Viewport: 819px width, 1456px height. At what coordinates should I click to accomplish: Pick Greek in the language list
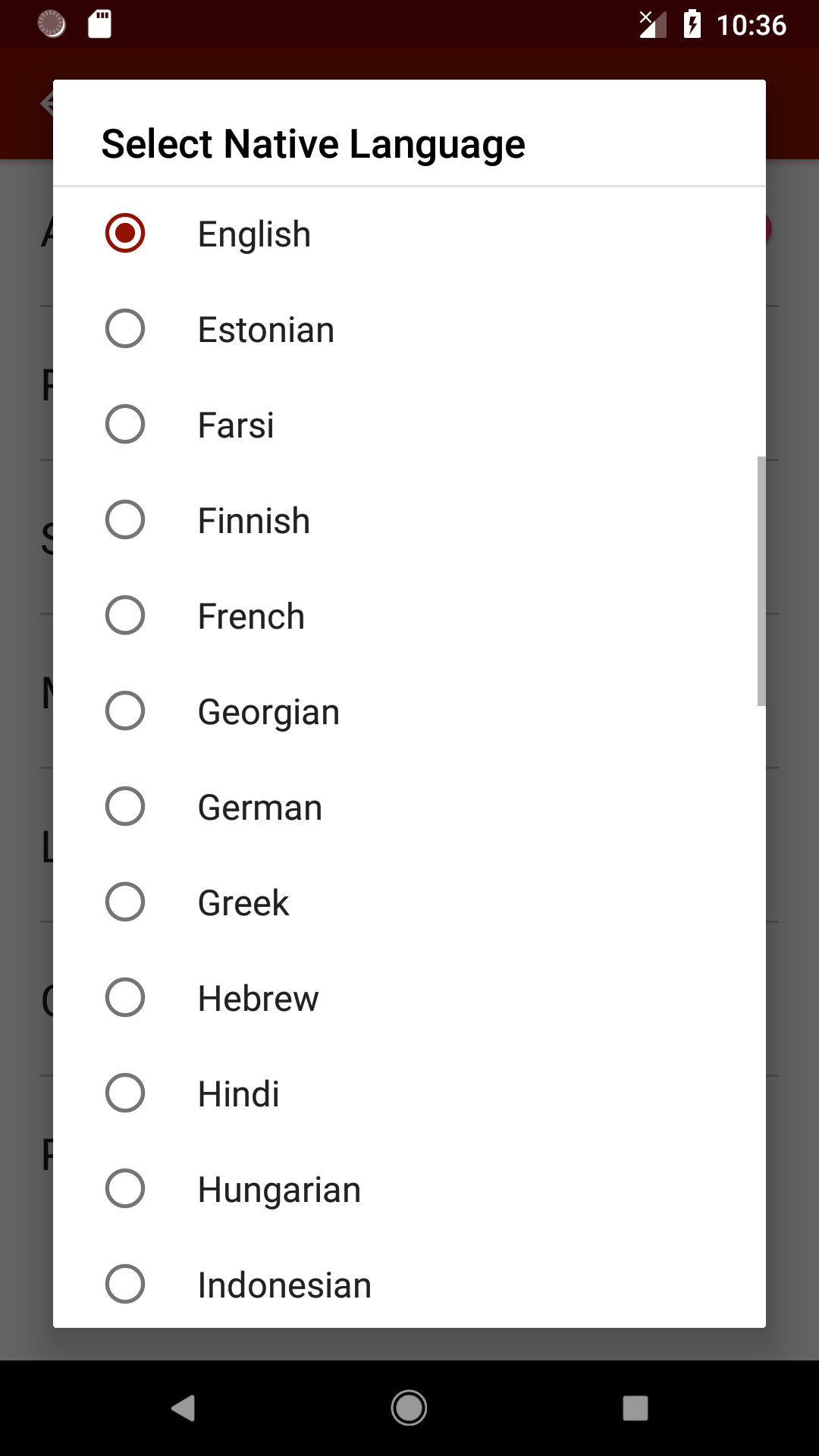(x=243, y=902)
